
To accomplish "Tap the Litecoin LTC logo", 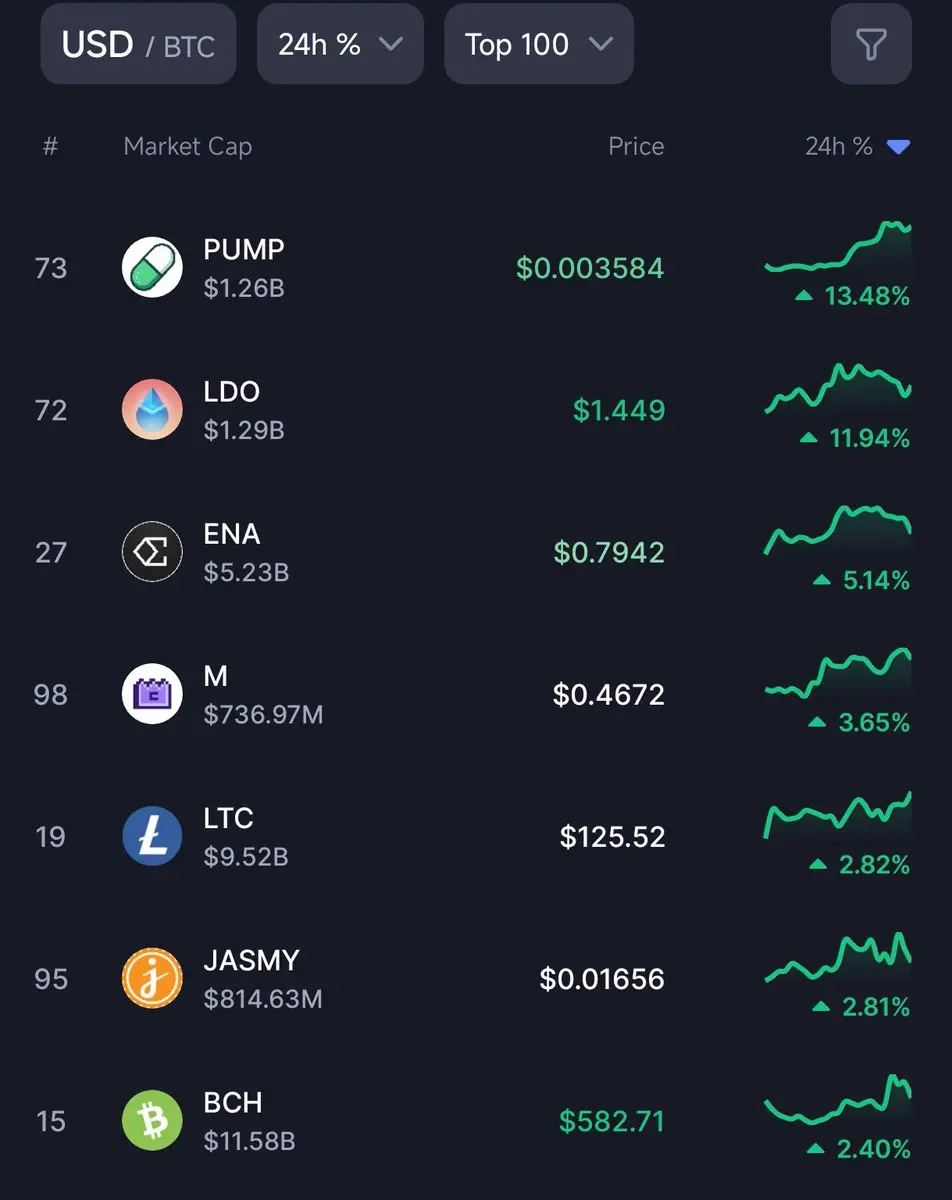I will point(152,836).
